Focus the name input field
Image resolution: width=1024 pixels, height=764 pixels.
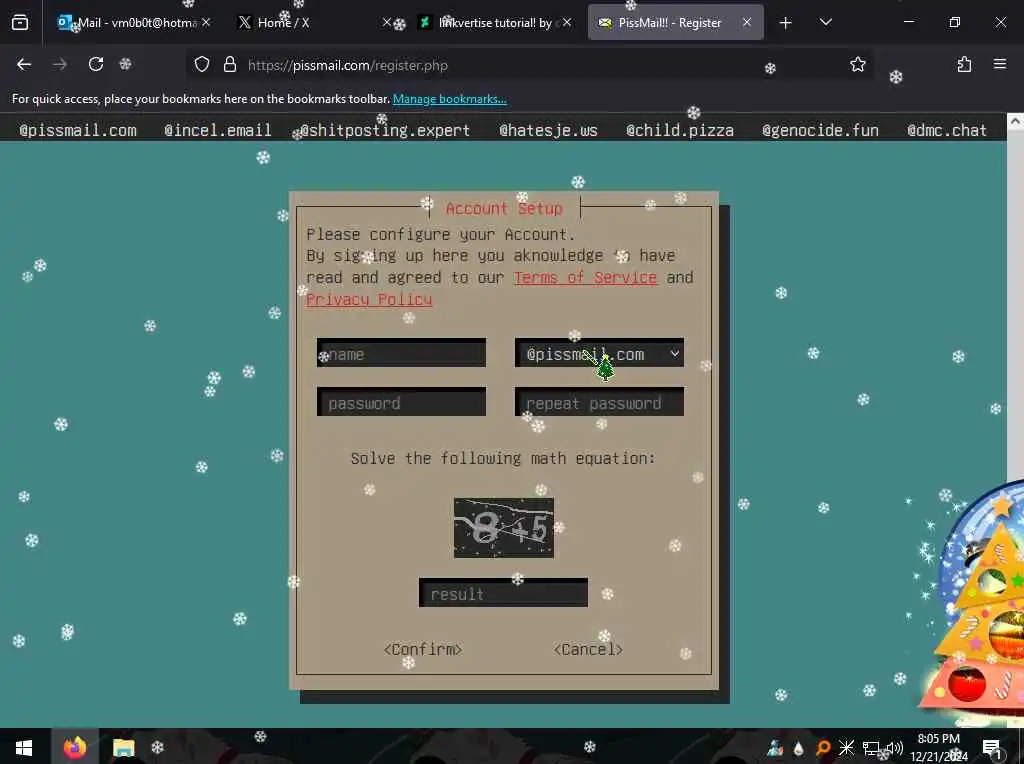(401, 353)
